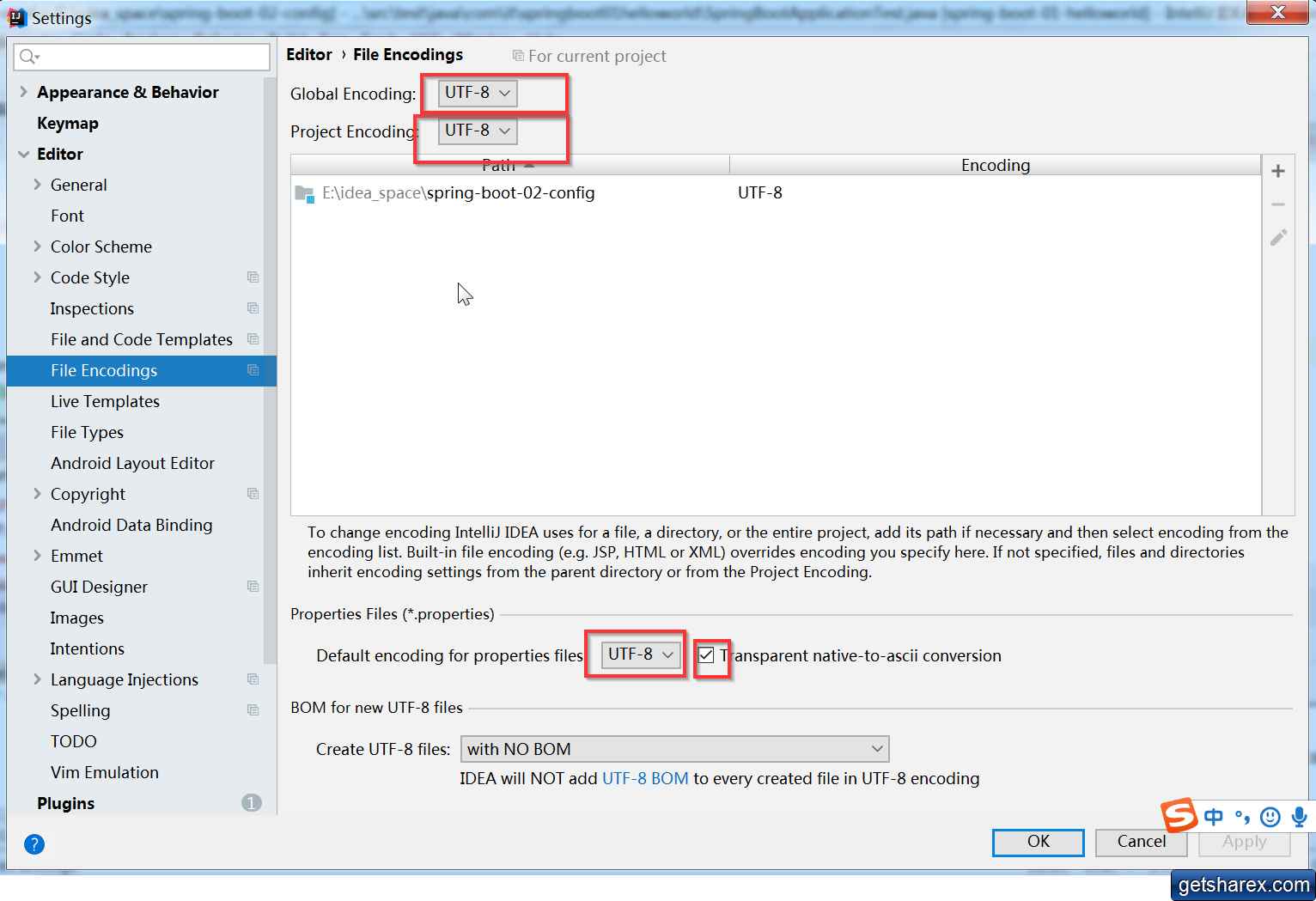Open the Project Encoding dropdown
Screen dimensions: 1316x901
478,131
